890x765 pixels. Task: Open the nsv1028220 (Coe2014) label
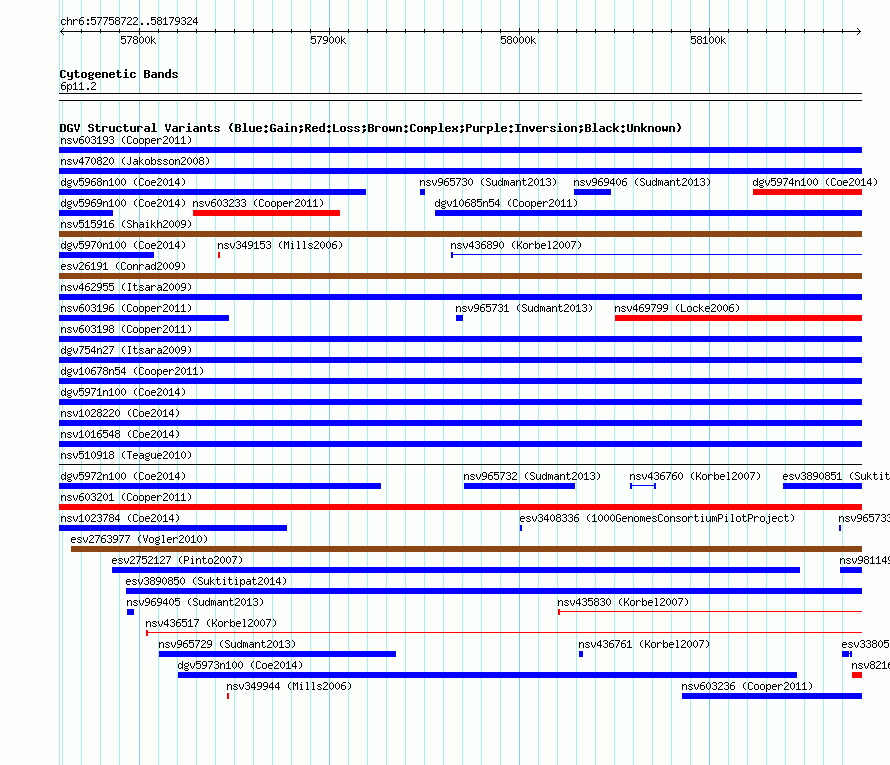point(120,413)
